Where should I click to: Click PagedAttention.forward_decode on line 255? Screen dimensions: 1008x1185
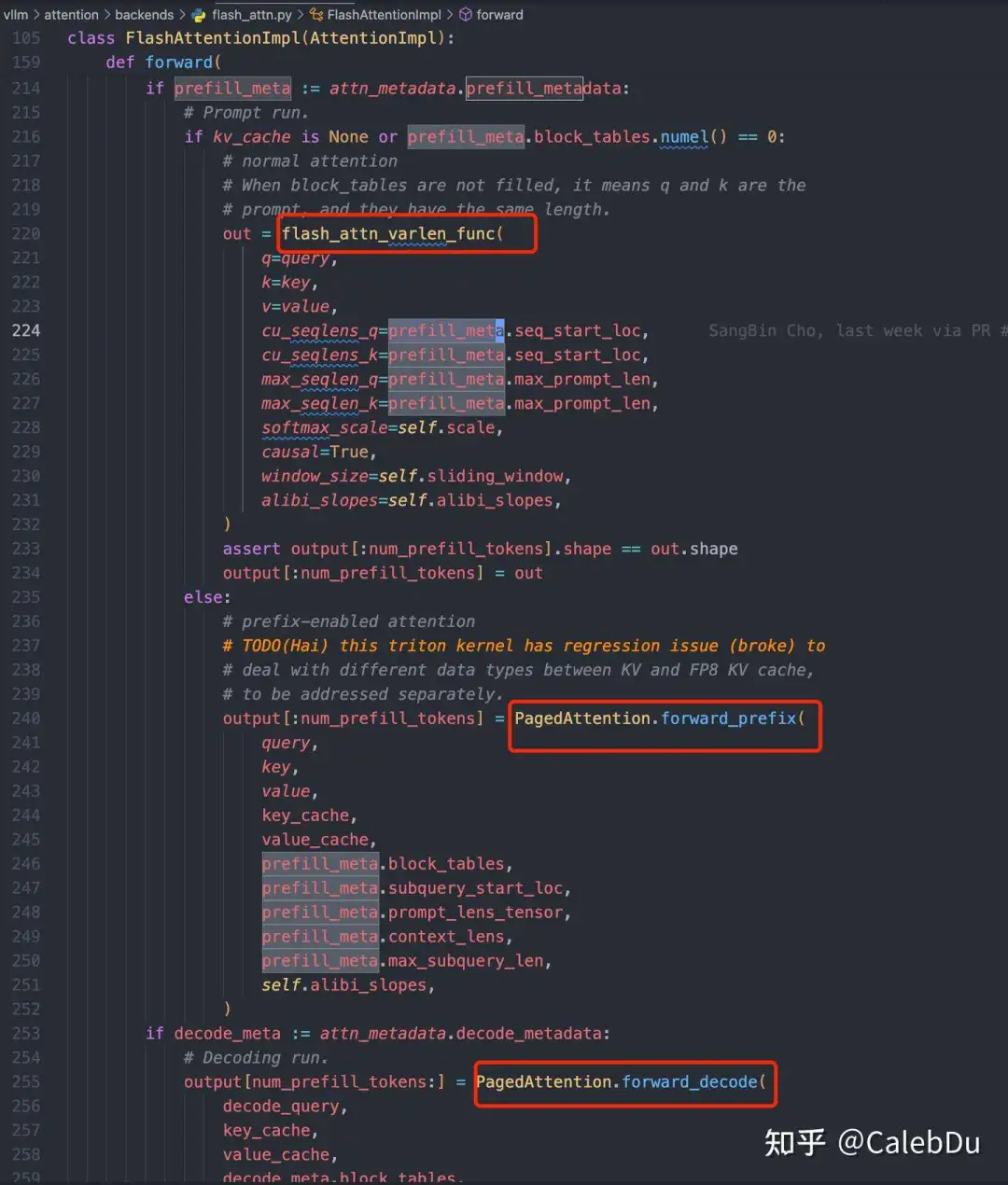[x=621, y=1082]
